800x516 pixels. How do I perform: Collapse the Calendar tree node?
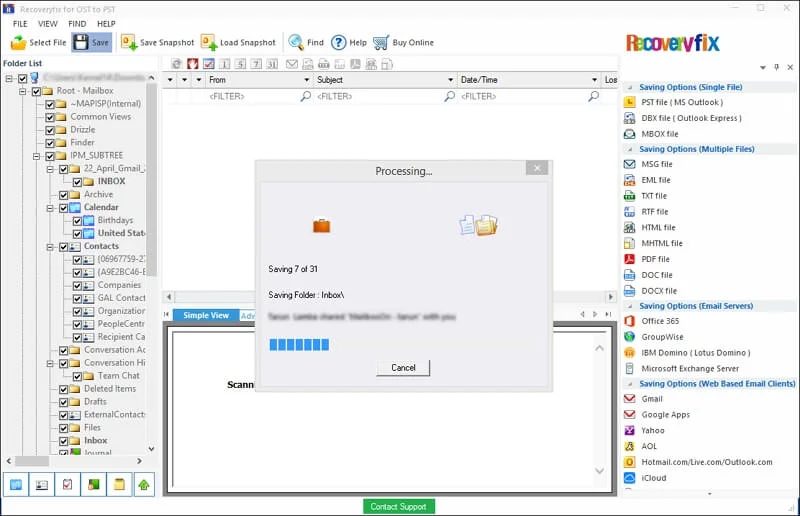50,208
